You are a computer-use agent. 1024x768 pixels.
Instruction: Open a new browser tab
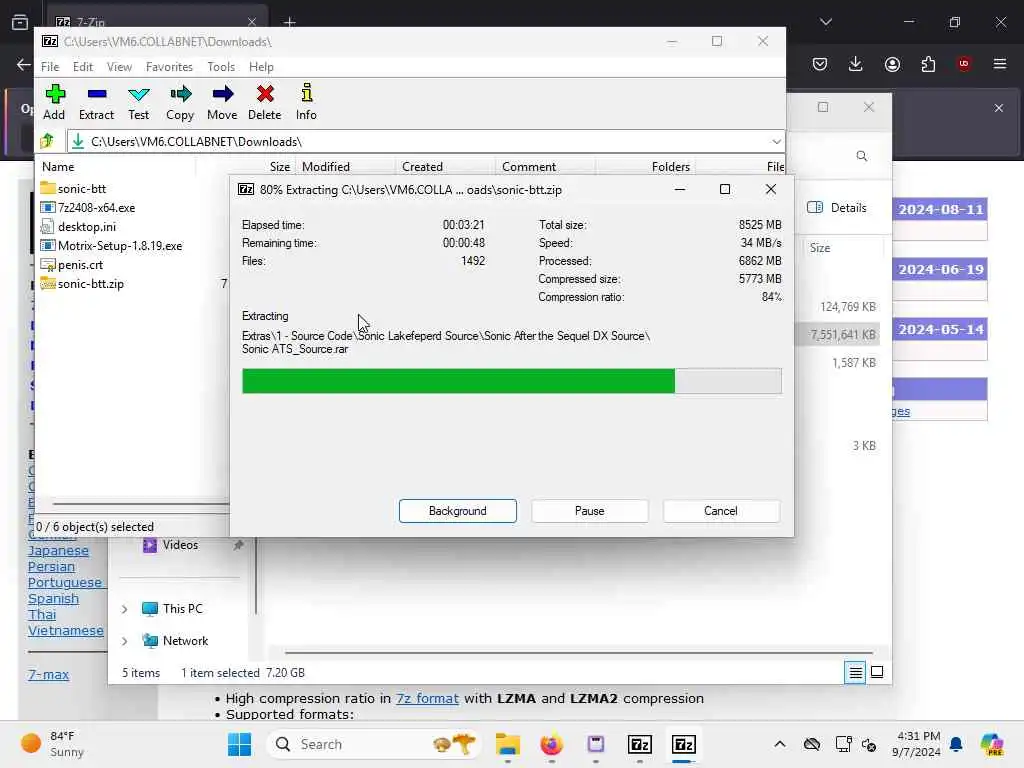(x=289, y=22)
